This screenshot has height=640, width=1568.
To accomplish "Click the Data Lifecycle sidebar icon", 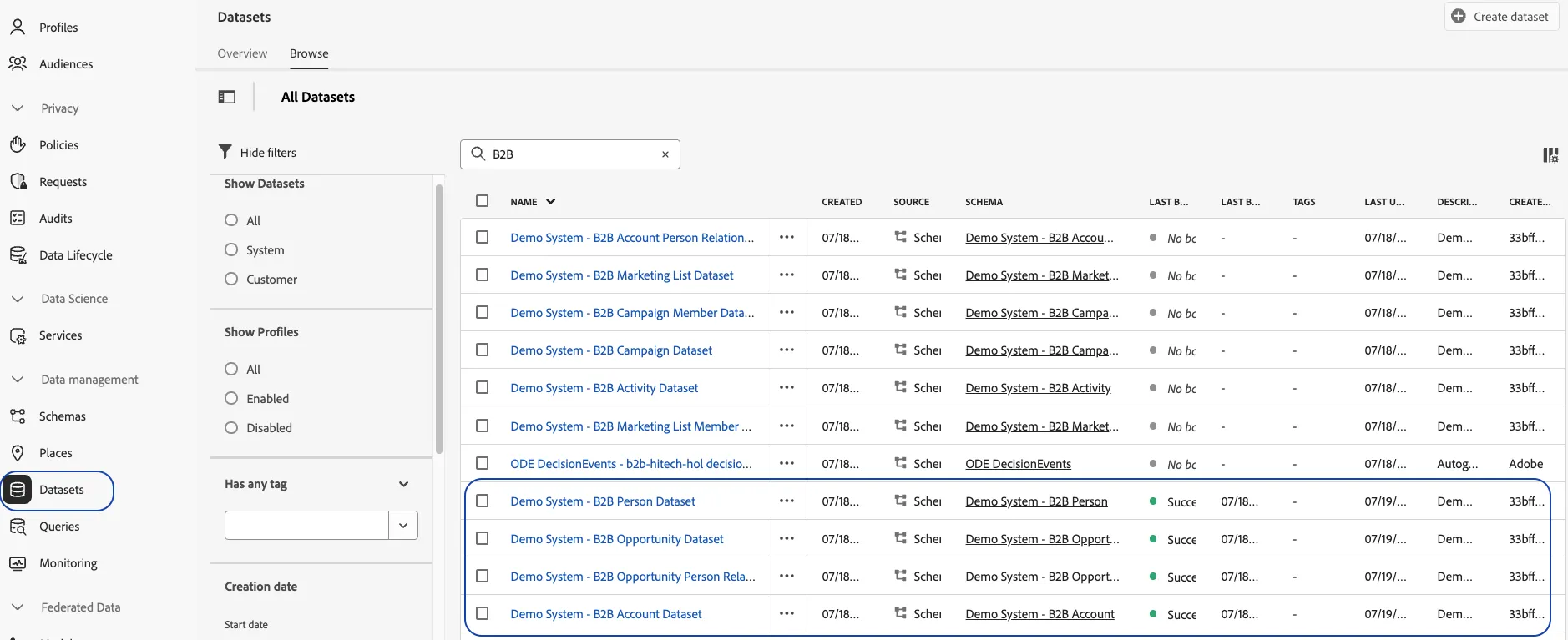I will pyautogui.click(x=18, y=255).
